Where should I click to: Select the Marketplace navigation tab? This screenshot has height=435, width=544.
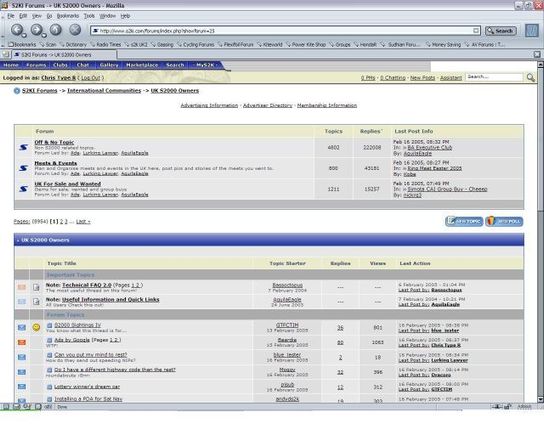point(142,65)
